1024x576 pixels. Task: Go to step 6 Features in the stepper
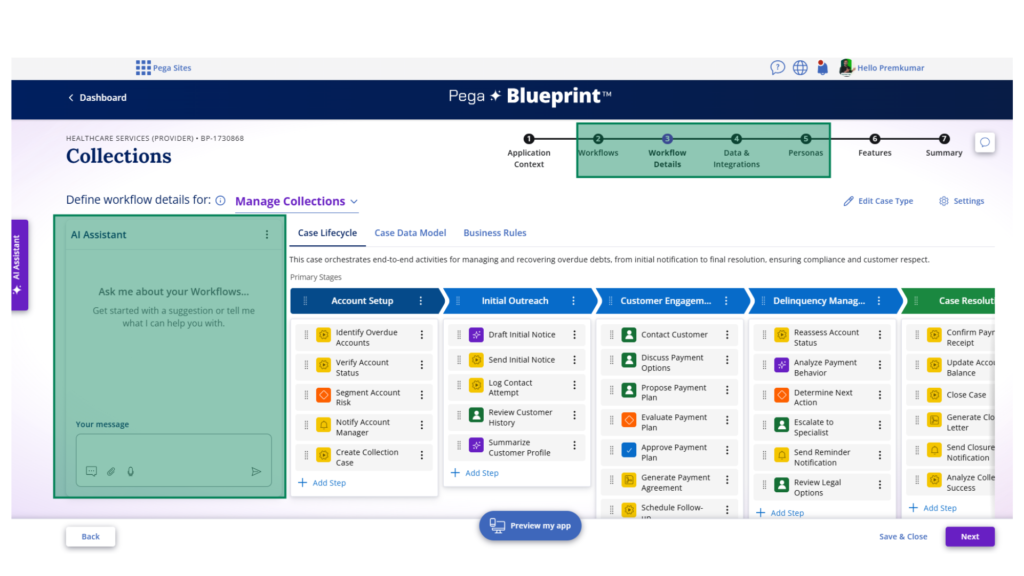point(874,140)
